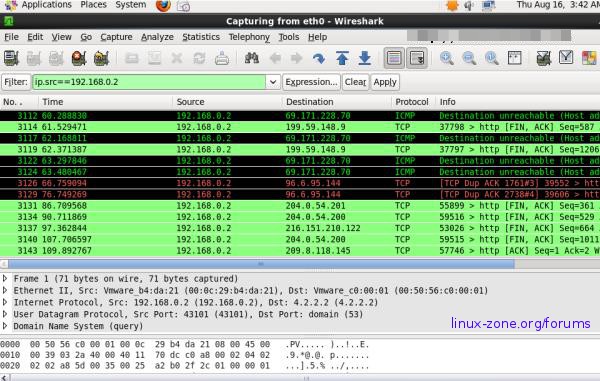
Task: Jump to the last packet
Action: pyautogui.click(x=365, y=59)
